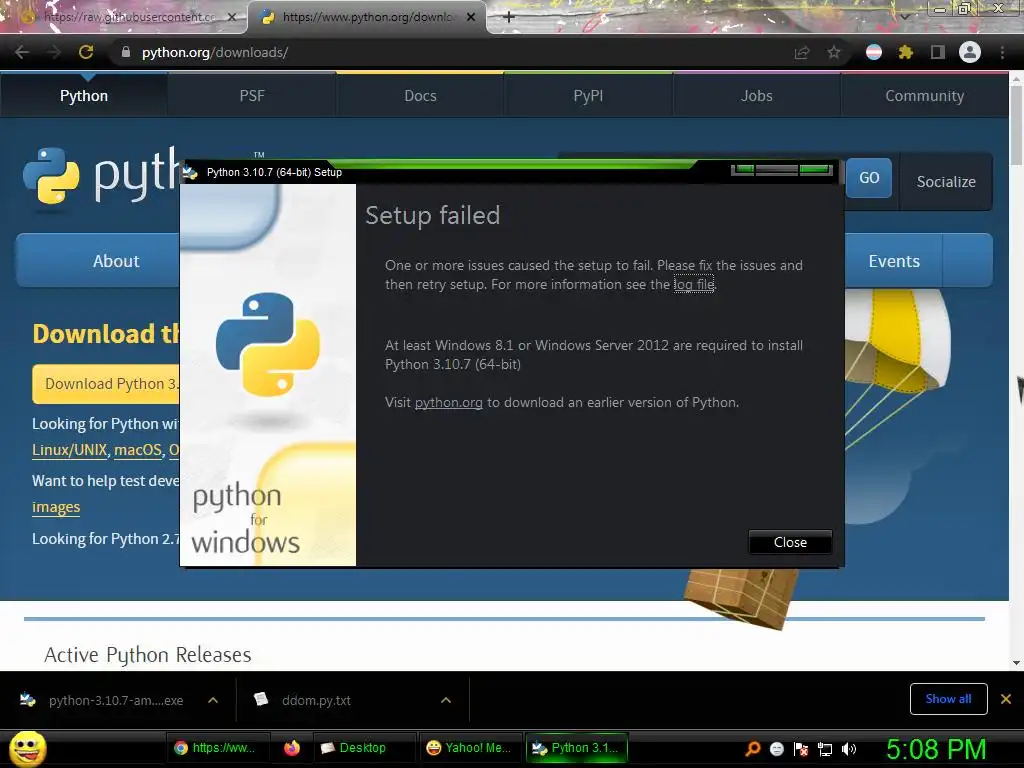Open the Docs top navigation item
This screenshot has width=1024, height=768.
420,95
